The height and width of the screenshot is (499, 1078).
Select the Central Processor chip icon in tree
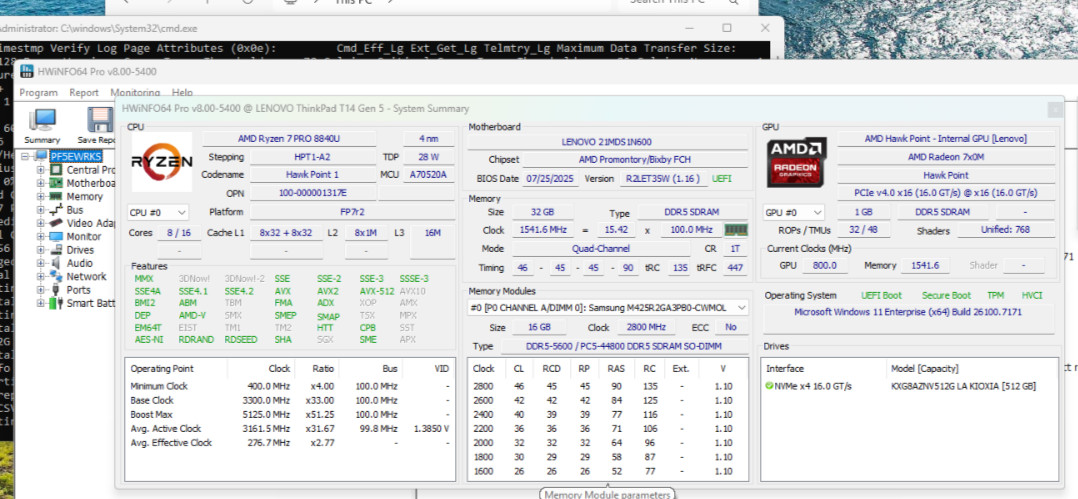[x=57, y=170]
